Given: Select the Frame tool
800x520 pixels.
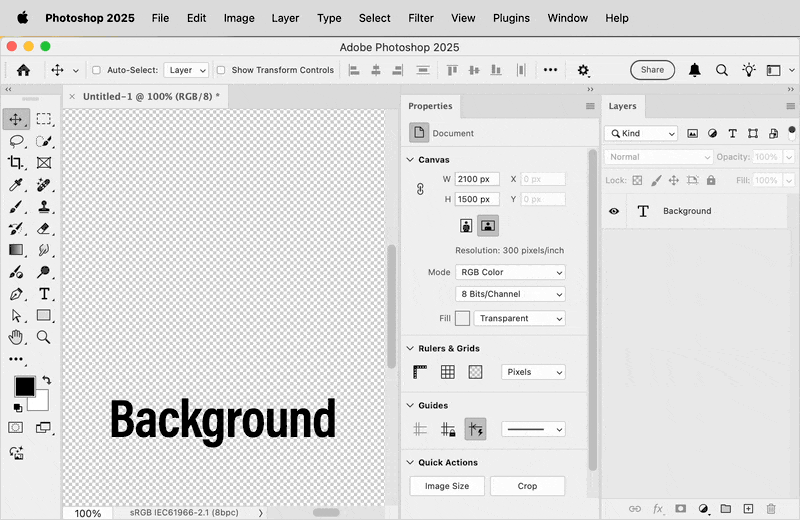Looking at the screenshot, I should 44,163.
